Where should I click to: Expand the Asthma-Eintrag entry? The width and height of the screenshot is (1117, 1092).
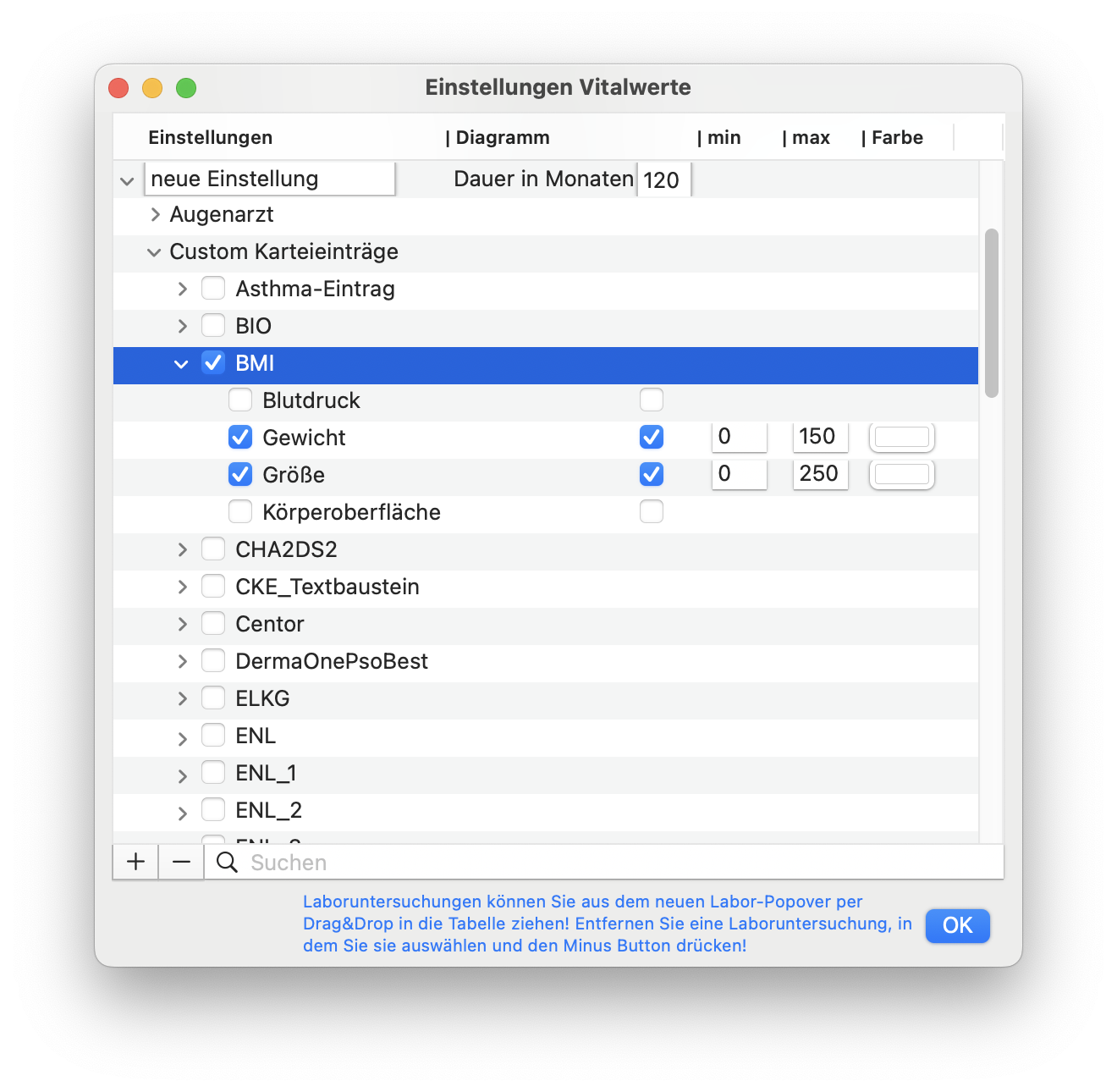(x=182, y=290)
